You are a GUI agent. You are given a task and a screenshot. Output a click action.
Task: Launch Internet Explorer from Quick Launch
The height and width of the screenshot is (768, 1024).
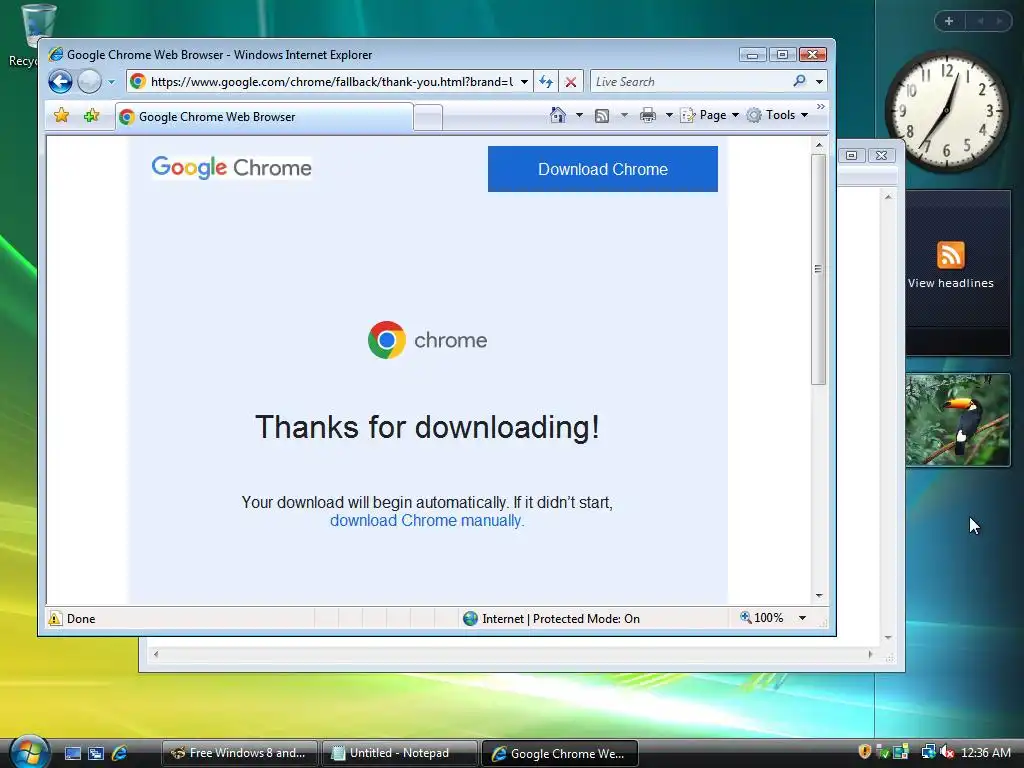120,754
